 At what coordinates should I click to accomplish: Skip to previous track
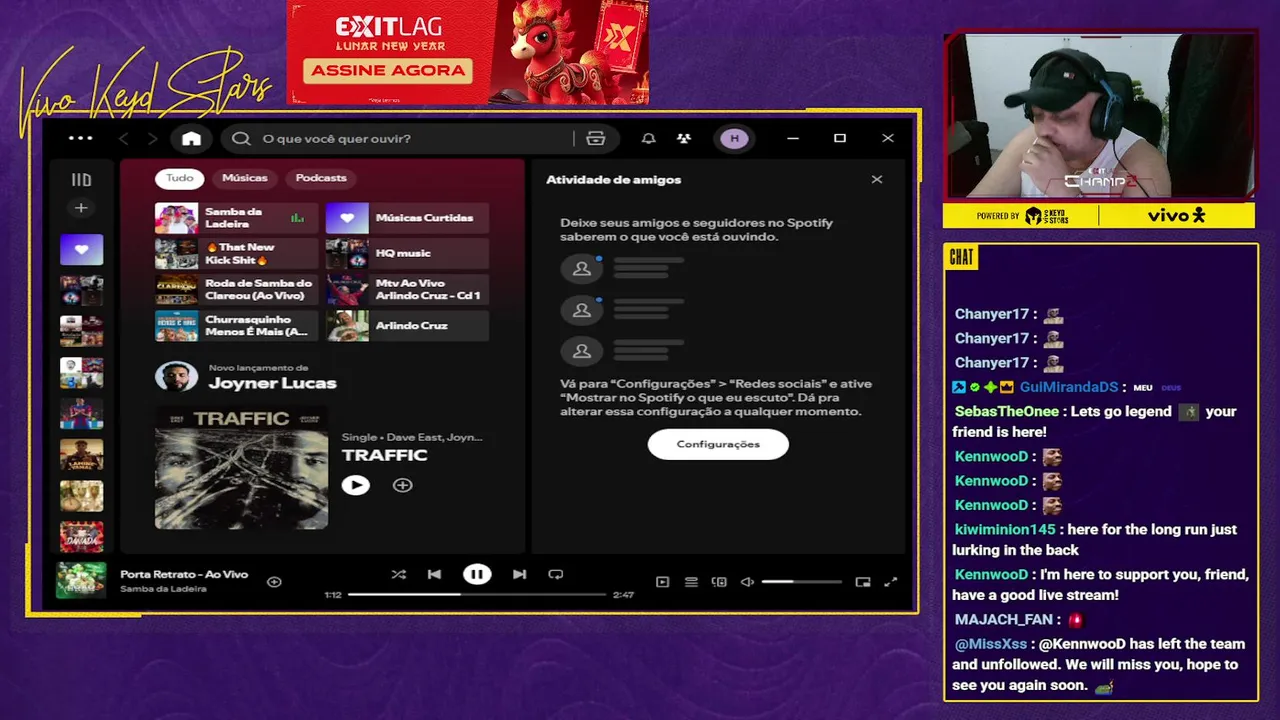[434, 575]
